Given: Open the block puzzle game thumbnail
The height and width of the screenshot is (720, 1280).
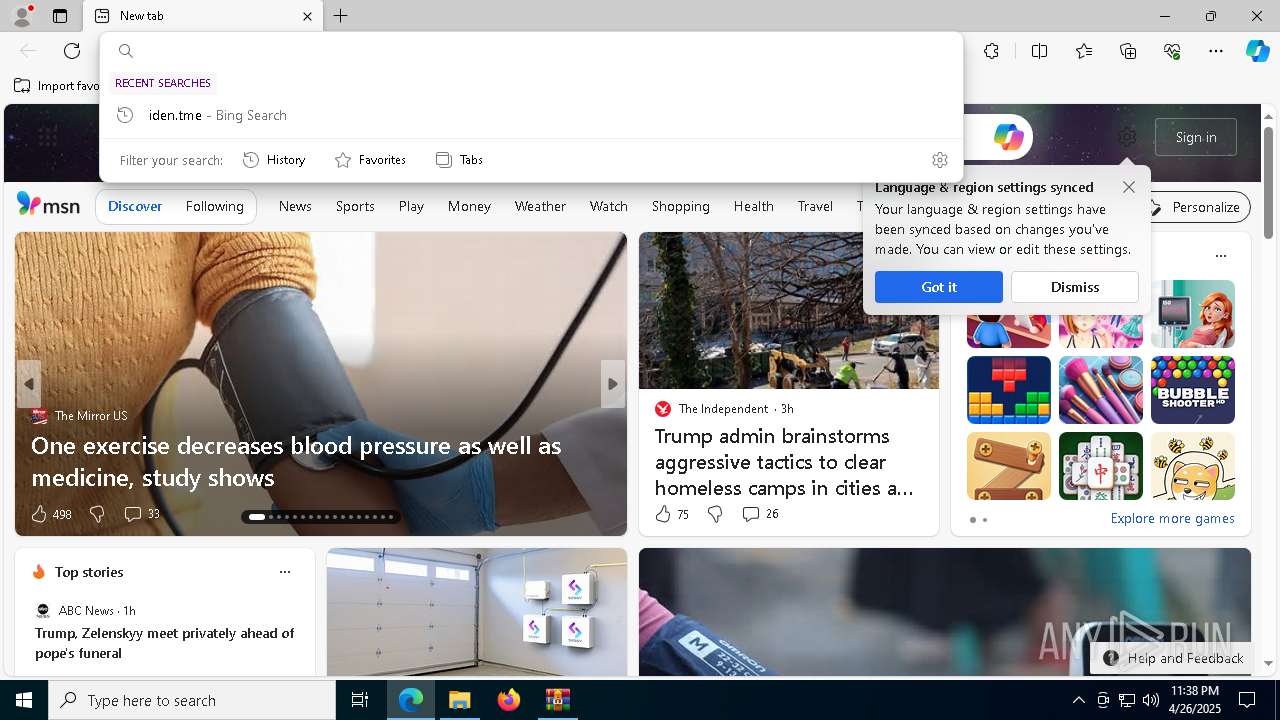Looking at the screenshot, I should (1008, 390).
